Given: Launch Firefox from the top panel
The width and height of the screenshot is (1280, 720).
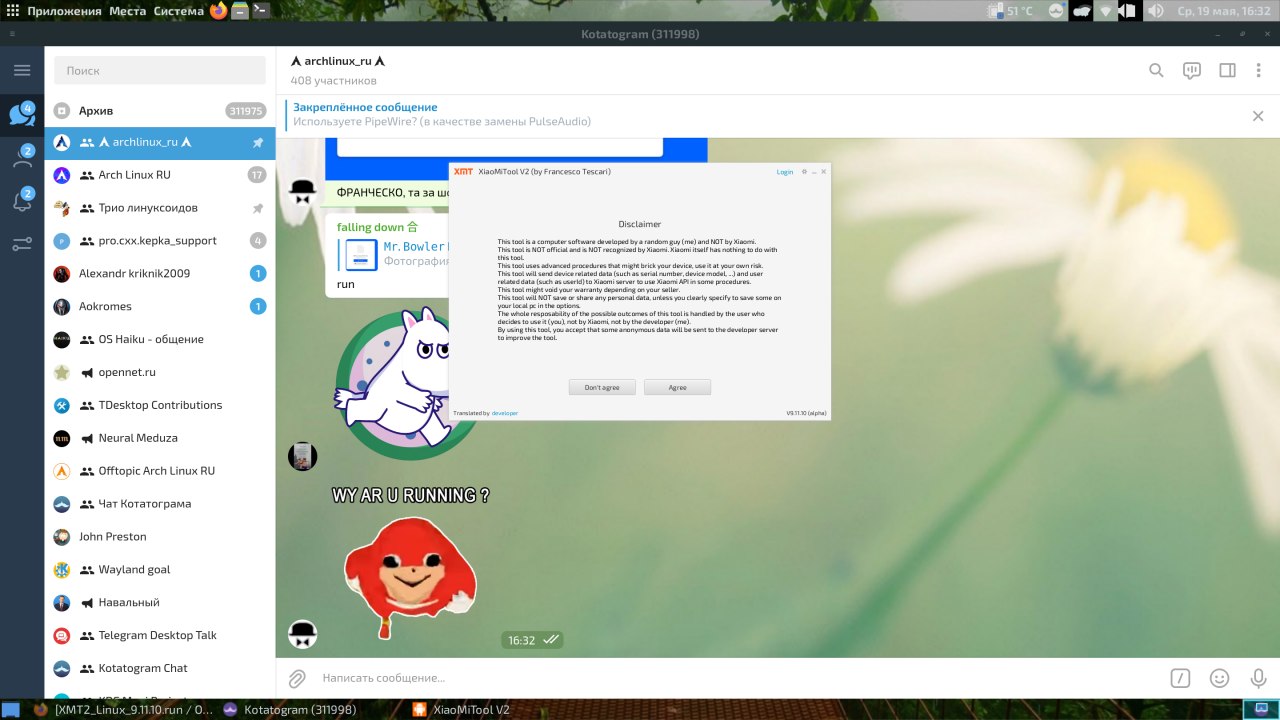Looking at the screenshot, I should click(219, 11).
